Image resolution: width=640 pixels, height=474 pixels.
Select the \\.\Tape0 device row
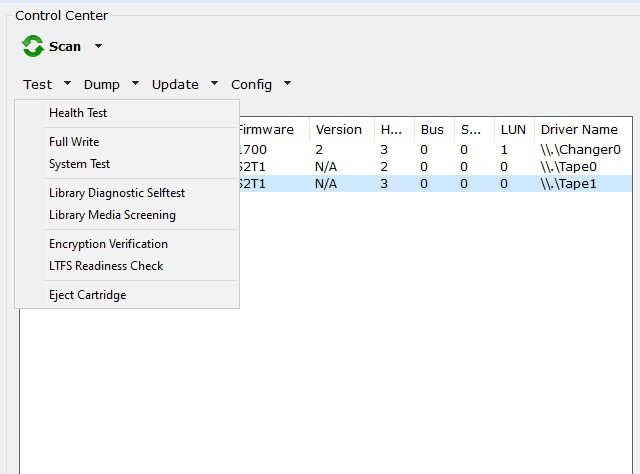(x=436, y=167)
